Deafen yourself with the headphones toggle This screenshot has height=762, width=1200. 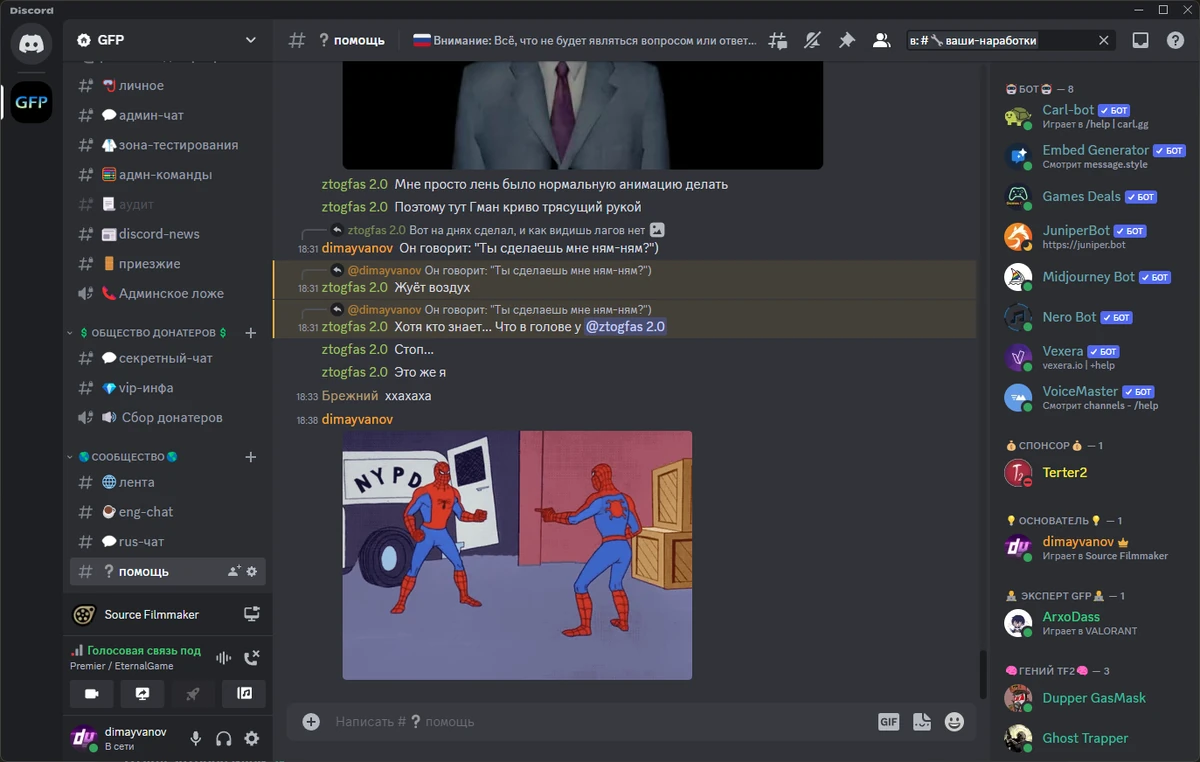point(223,738)
